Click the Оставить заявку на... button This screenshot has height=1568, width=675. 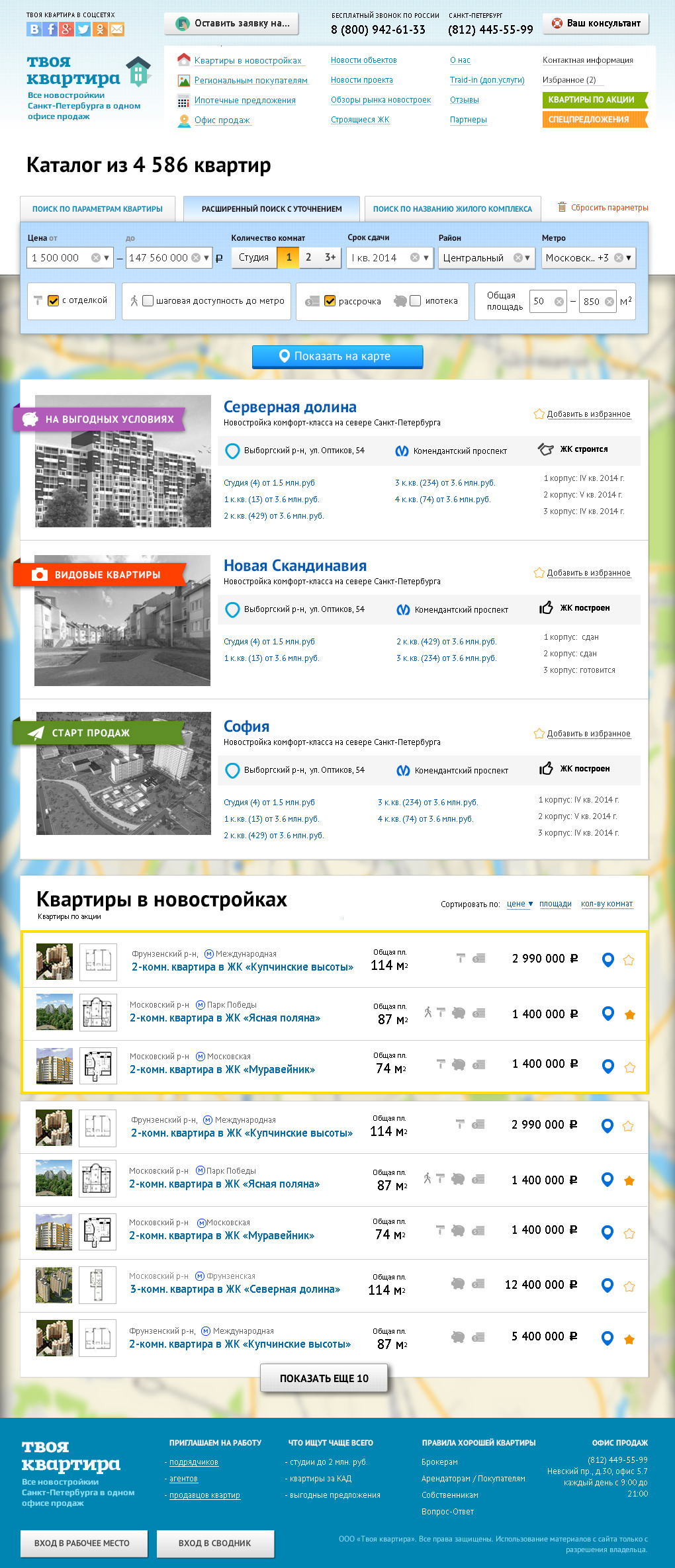pyautogui.click(x=232, y=24)
